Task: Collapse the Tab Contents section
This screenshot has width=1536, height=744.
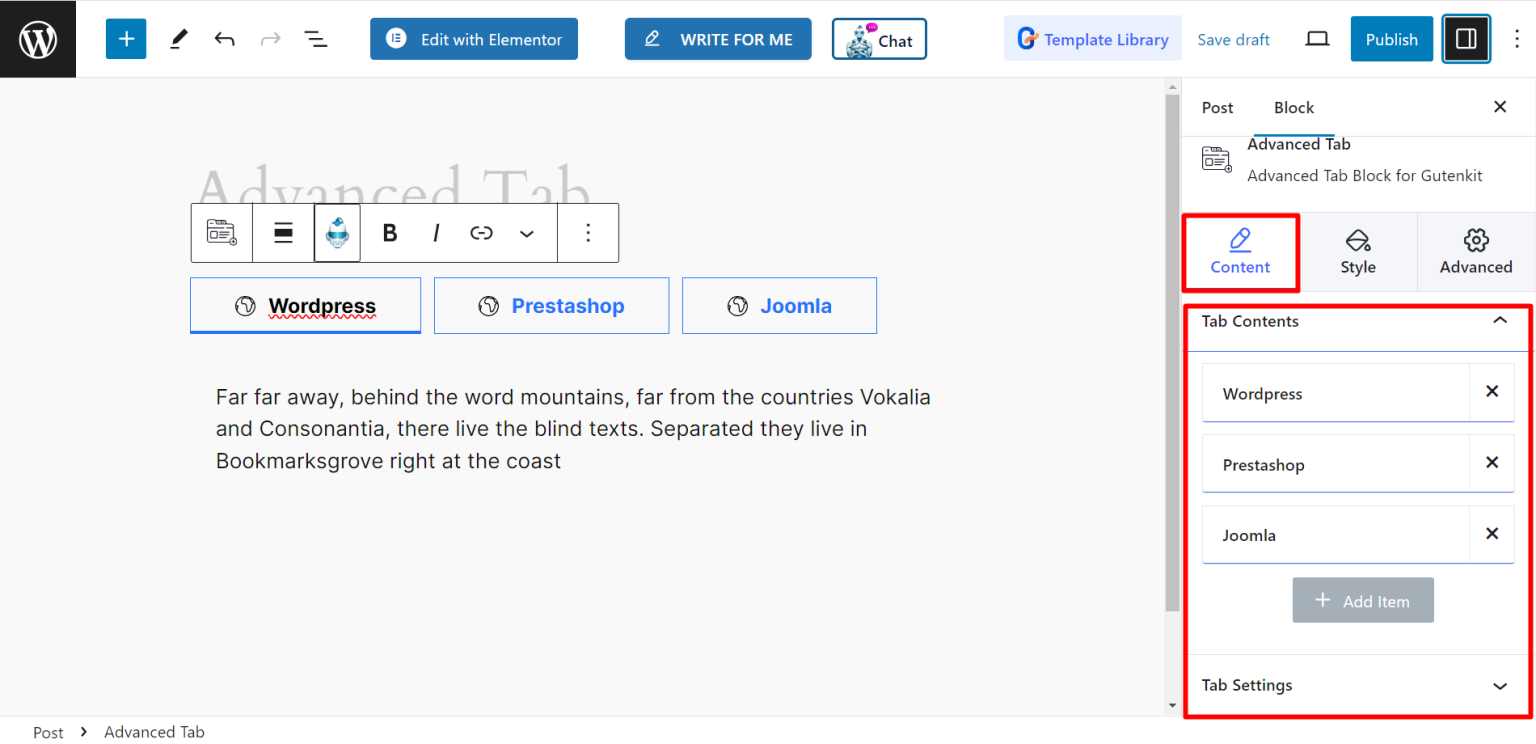Action: point(1499,321)
